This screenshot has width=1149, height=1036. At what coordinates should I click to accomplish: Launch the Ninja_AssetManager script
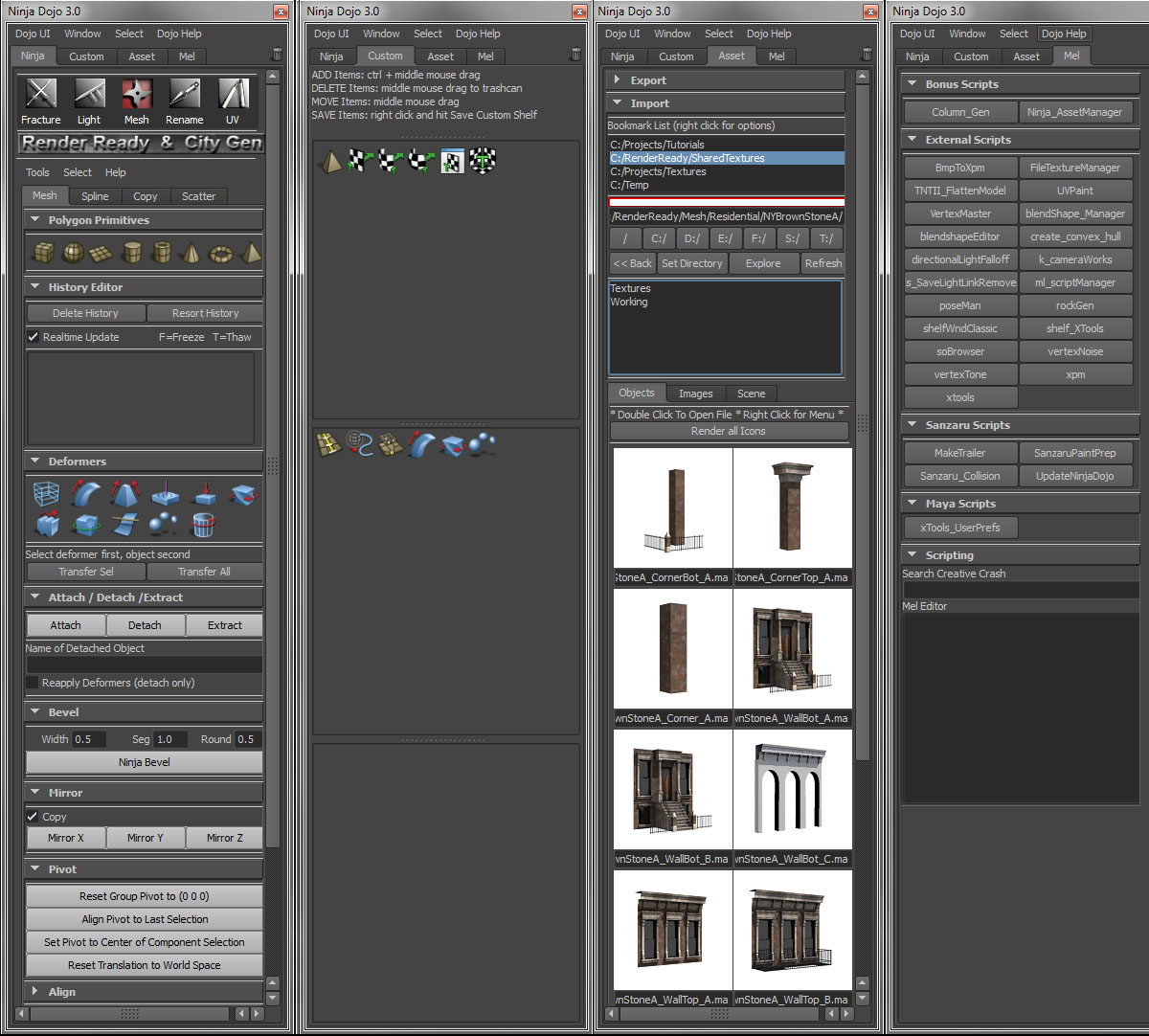pyautogui.click(x=1075, y=112)
